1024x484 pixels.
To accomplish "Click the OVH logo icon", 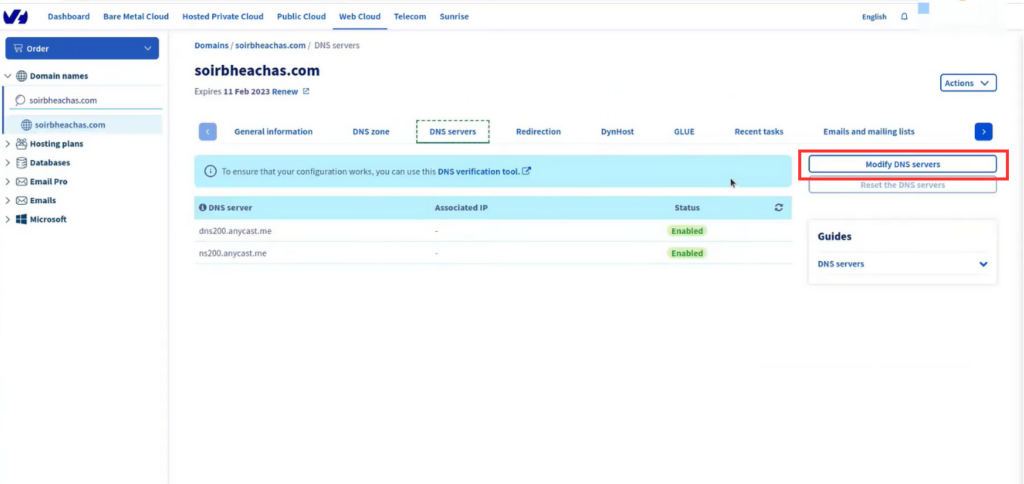I will pos(15,16).
